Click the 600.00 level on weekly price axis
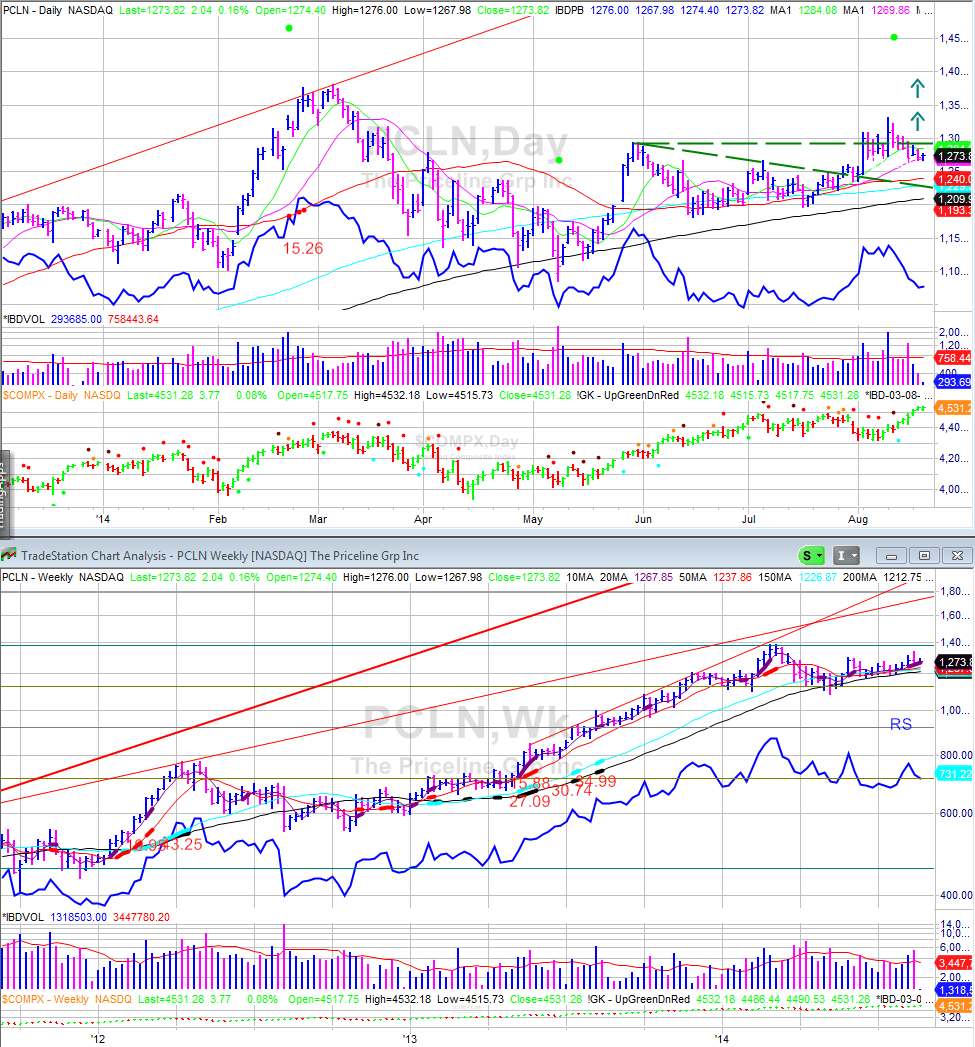The height and width of the screenshot is (1047, 975). (956, 813)
